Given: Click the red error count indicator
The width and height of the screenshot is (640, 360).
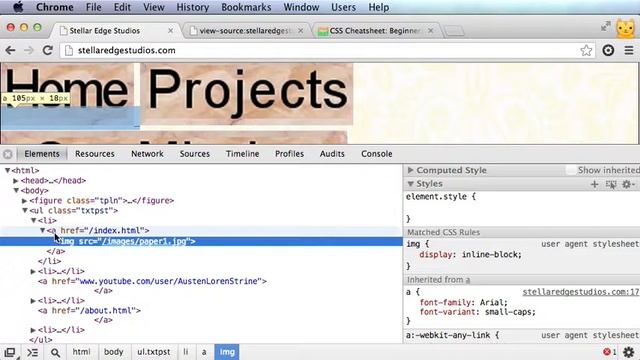Looking at the screenshot, I should [609, 352].
